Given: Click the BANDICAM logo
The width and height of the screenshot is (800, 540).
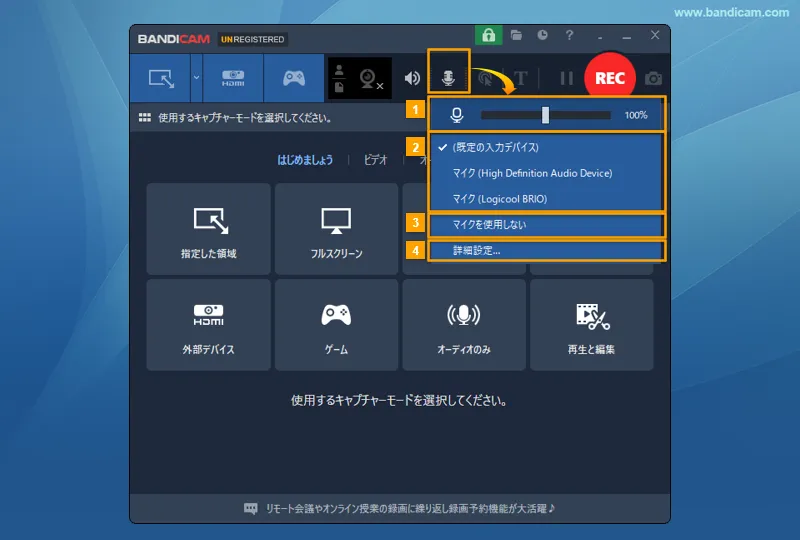Looking at the screenshot, I should click(173, 39).
